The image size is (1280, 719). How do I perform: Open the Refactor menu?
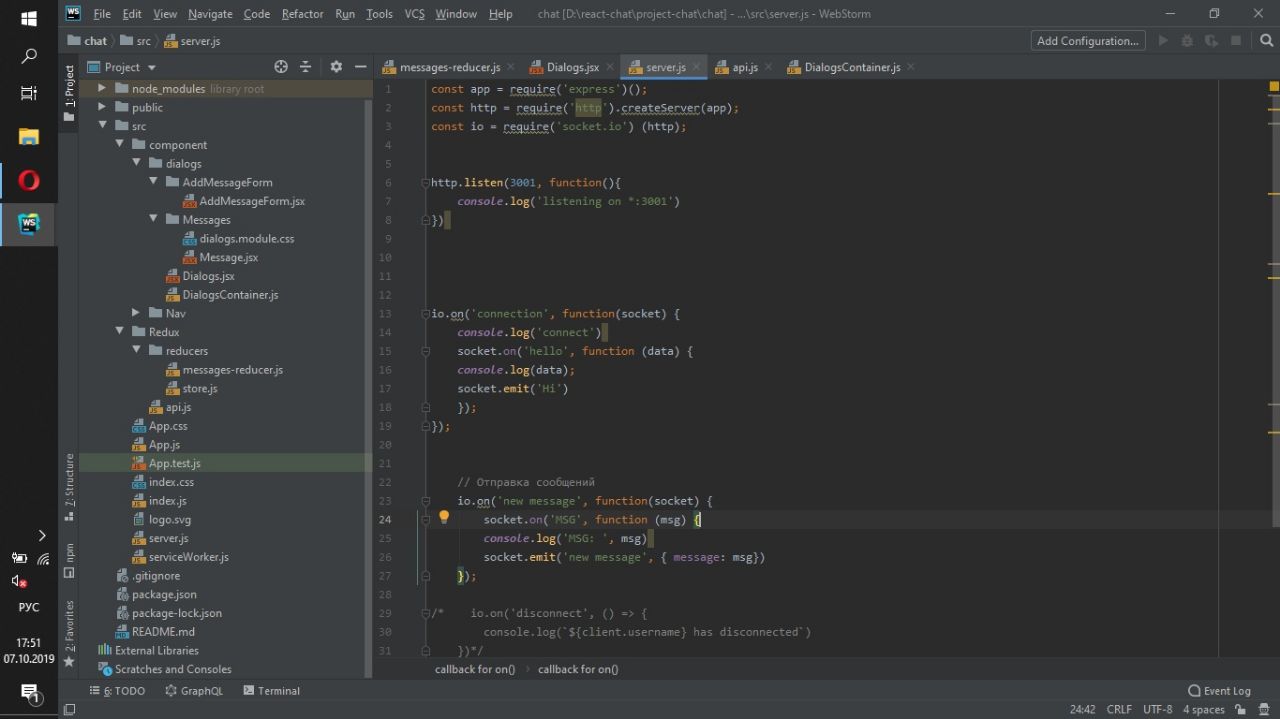302,14
